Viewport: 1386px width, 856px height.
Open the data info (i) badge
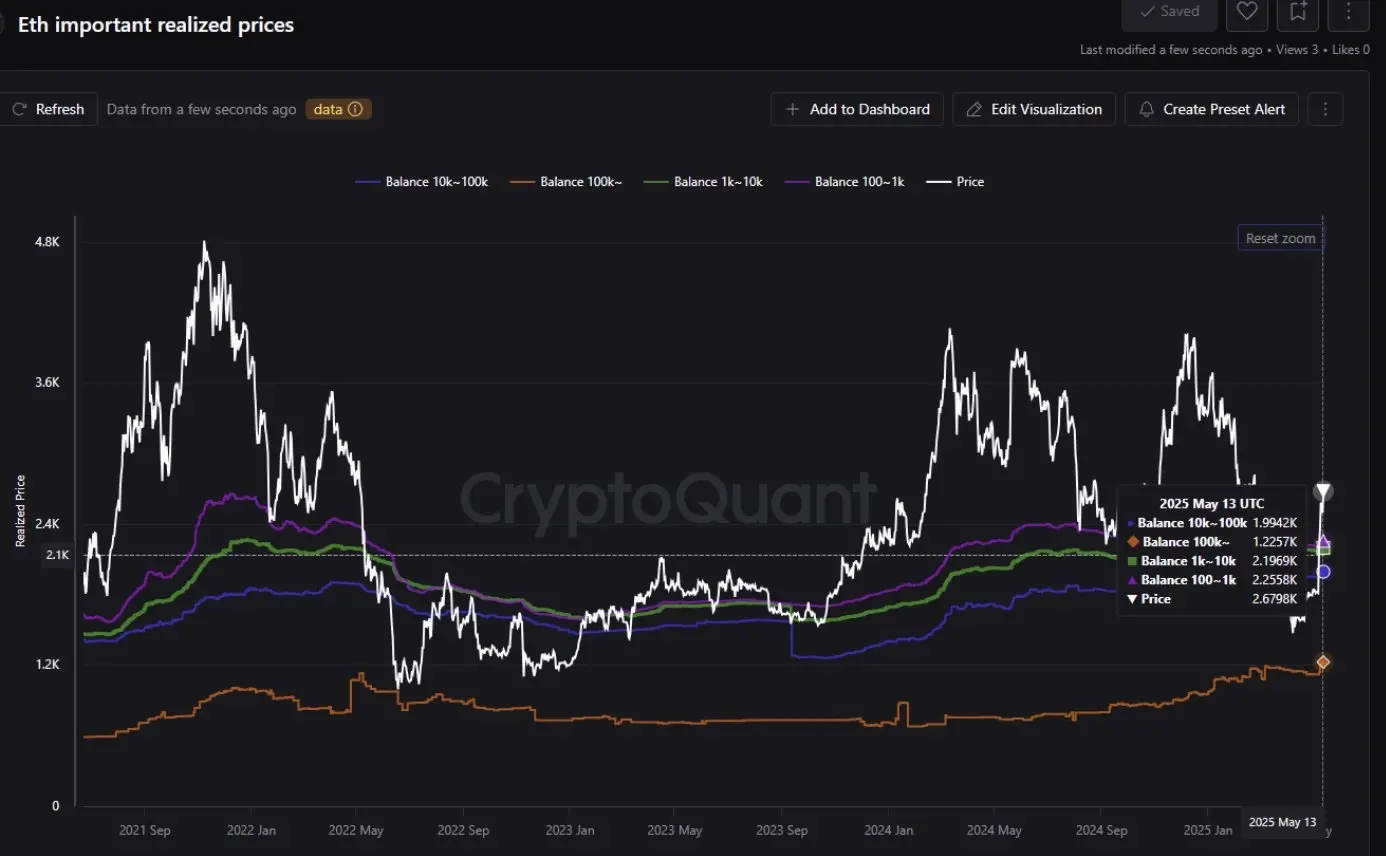pos(355,109)
